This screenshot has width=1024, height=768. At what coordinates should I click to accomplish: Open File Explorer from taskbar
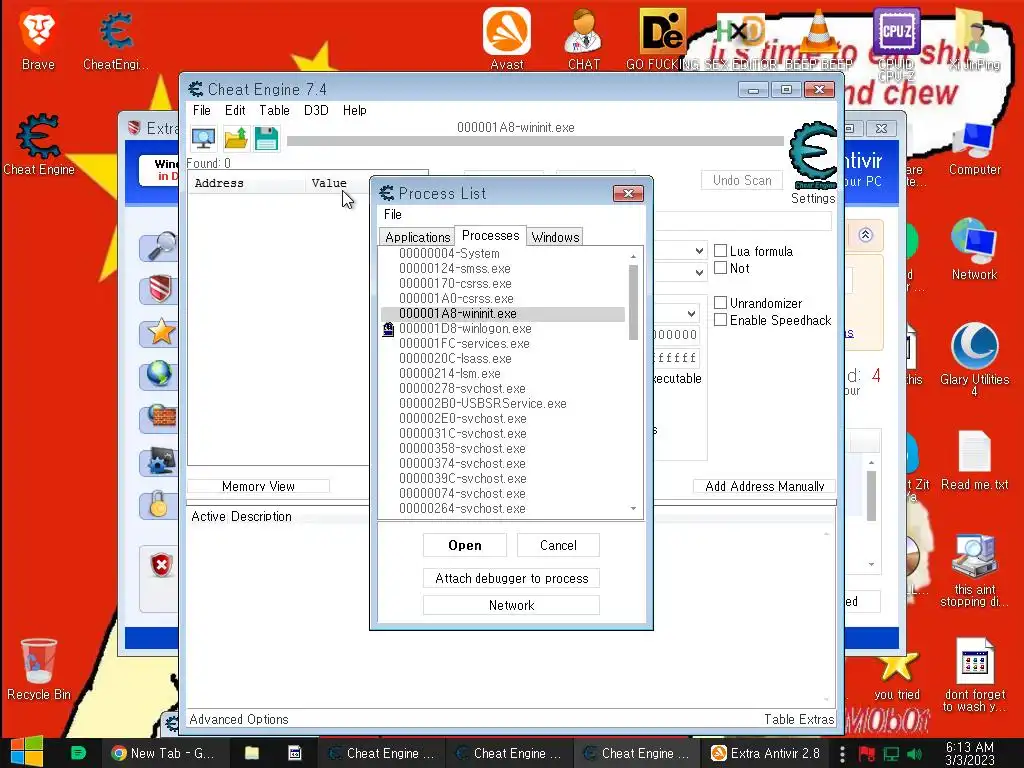point(251,753)
